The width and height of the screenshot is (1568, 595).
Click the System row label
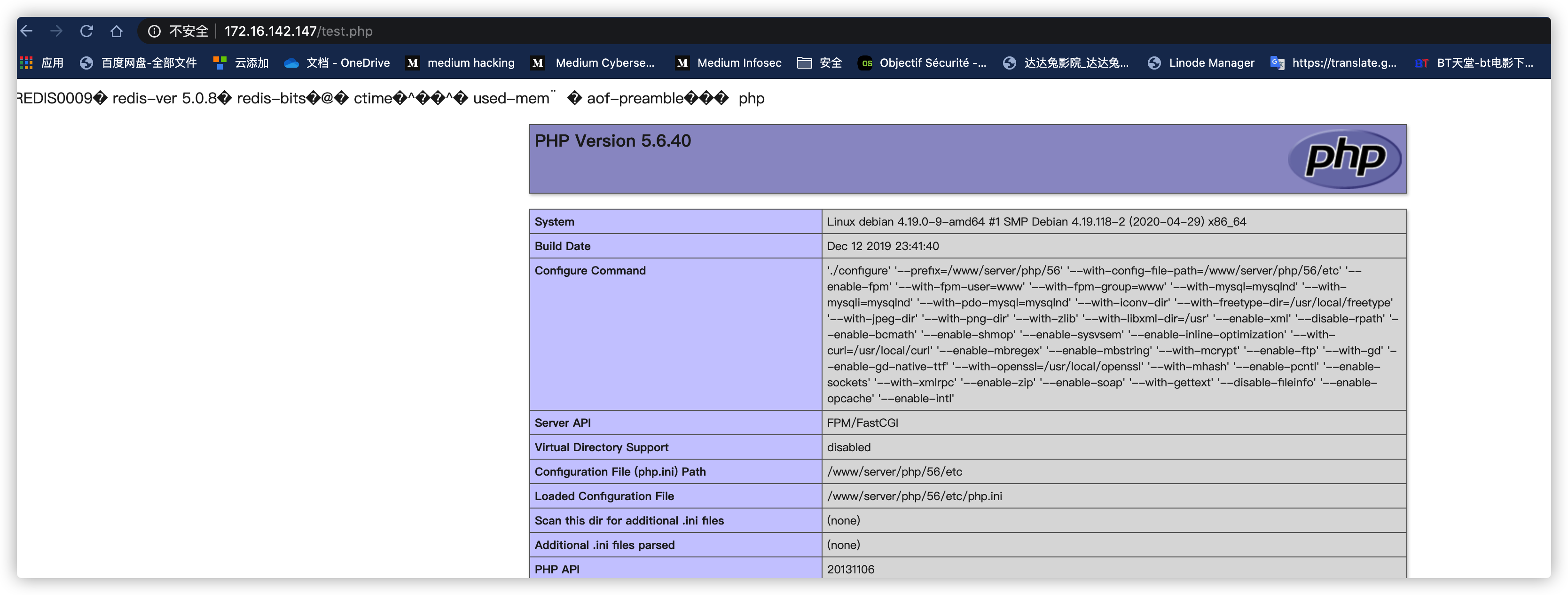(x=554, y=221)
